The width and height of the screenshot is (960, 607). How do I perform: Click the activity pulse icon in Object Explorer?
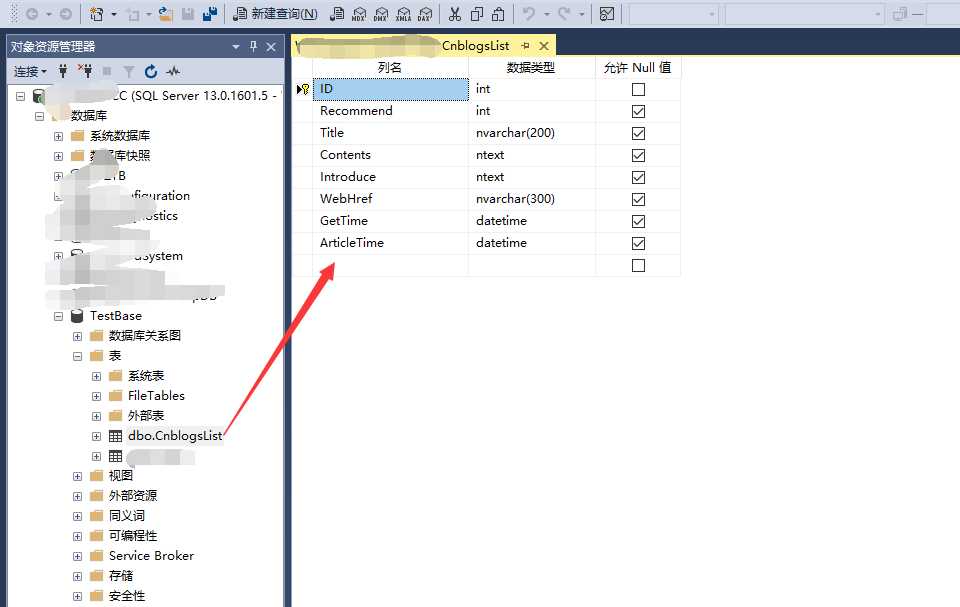[x=173, y=72]
